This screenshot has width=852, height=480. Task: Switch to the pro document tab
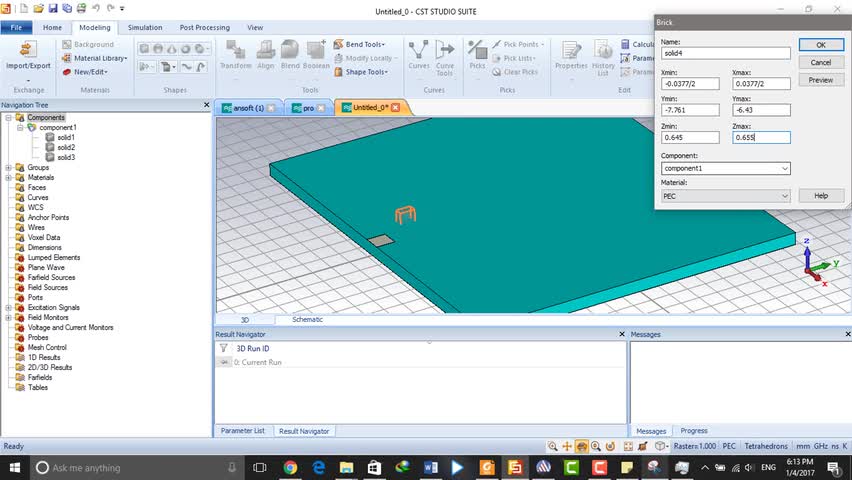[x=308, y=108]
